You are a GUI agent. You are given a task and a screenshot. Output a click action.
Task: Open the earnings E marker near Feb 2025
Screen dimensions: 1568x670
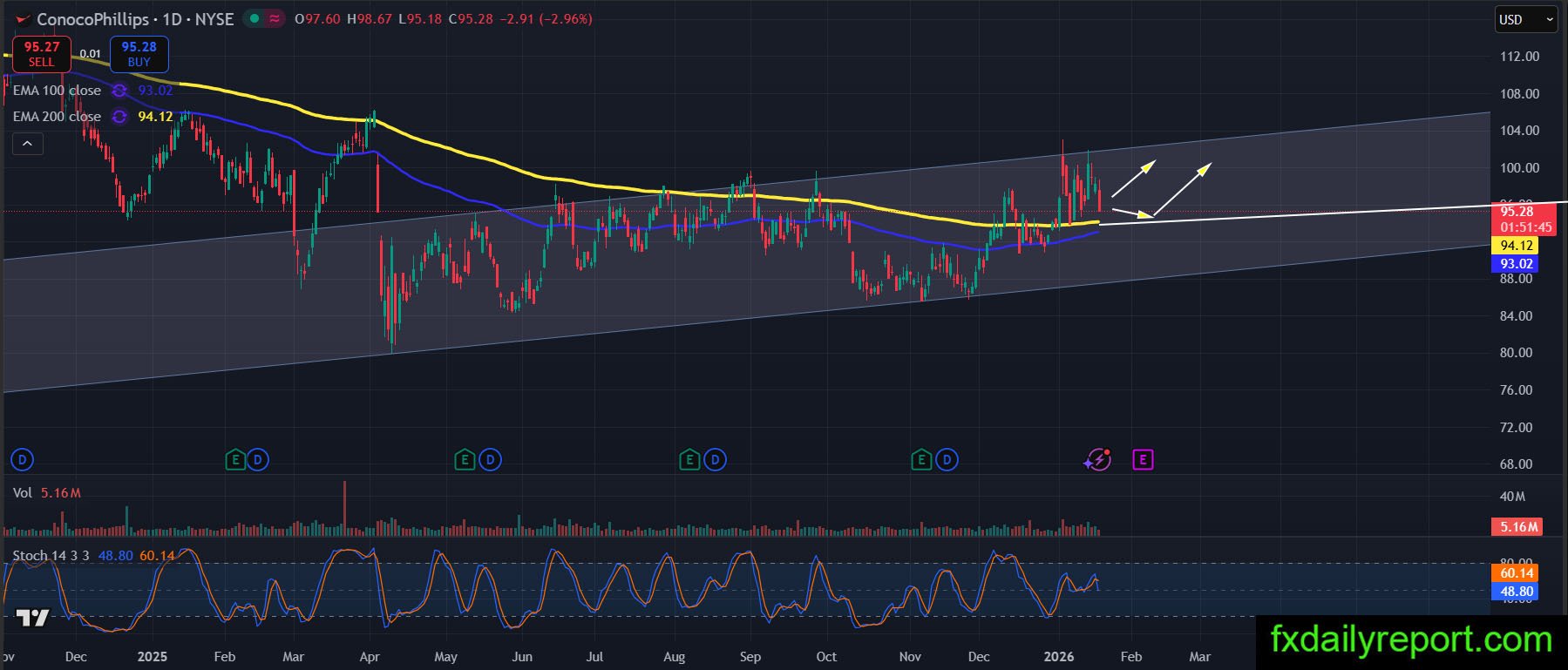(234, 459)
